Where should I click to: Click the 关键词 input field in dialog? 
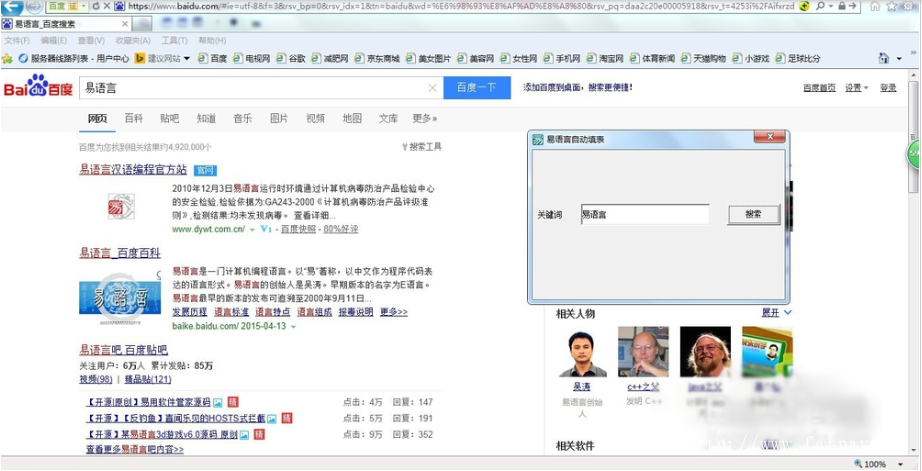644,214
